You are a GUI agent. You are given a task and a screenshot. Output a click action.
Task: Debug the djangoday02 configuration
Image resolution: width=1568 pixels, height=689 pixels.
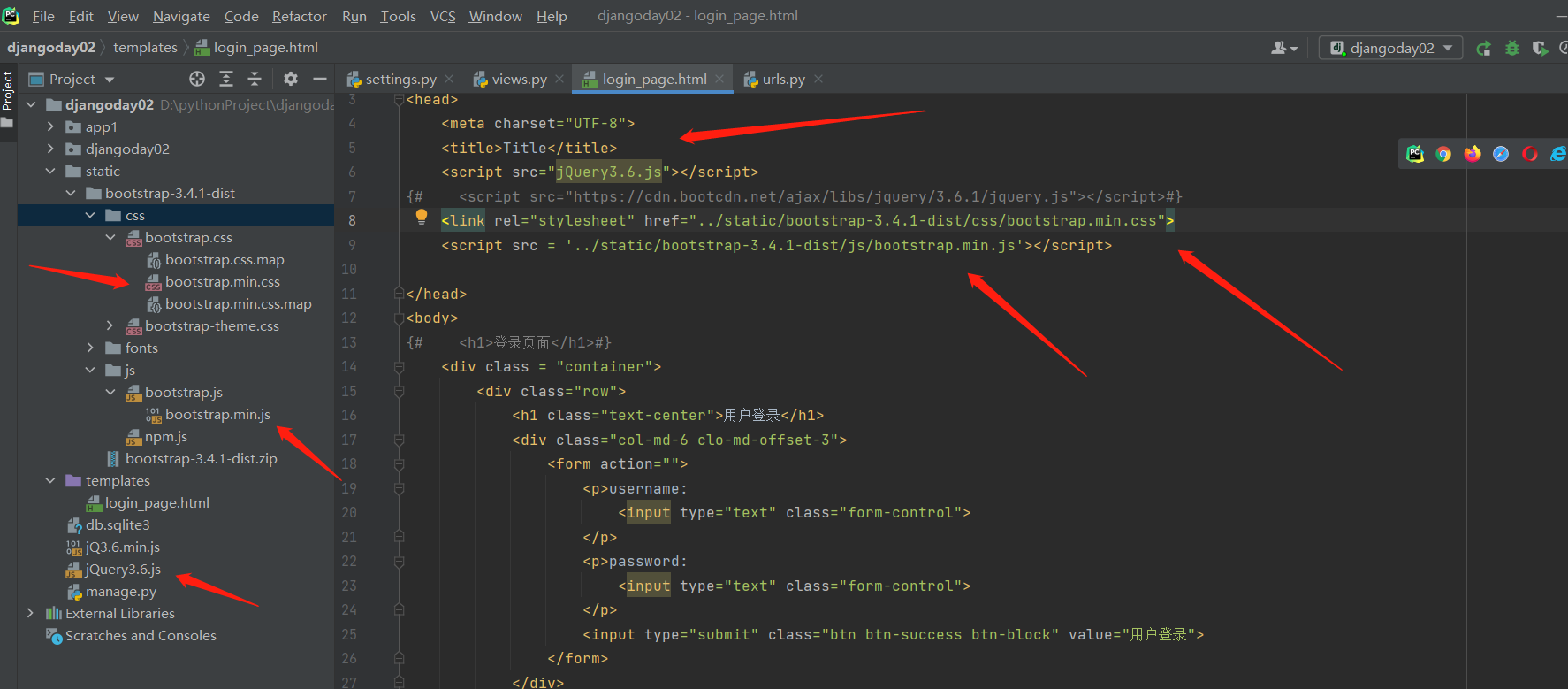(1512, 48)
